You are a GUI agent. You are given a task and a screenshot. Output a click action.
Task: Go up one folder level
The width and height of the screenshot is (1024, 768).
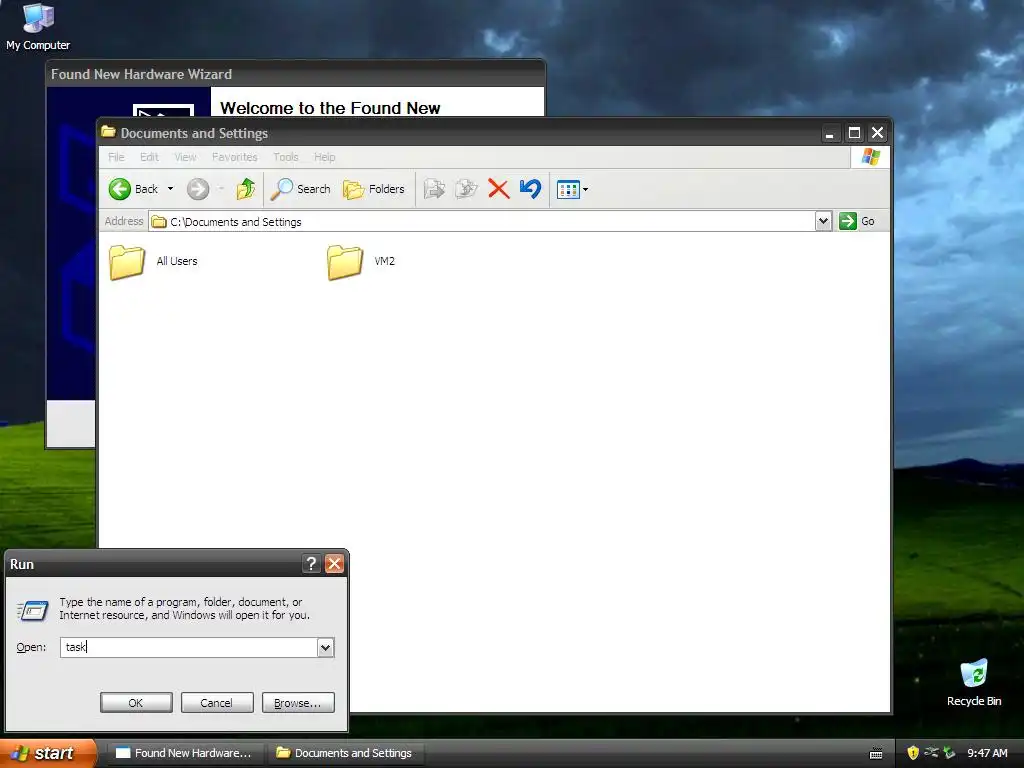[246, 189]
